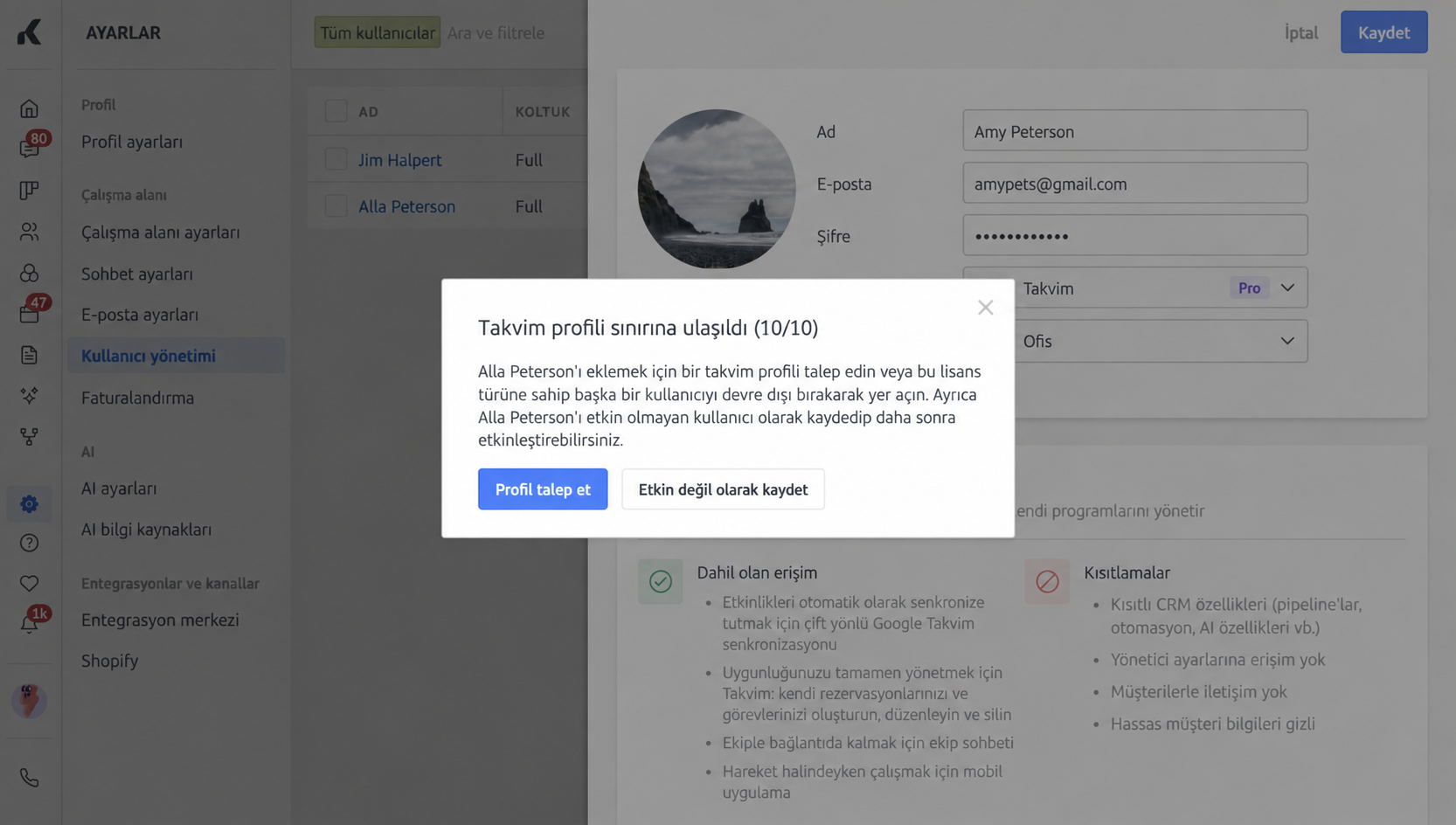Open the user avatar in sidebar

pos(29,700)
